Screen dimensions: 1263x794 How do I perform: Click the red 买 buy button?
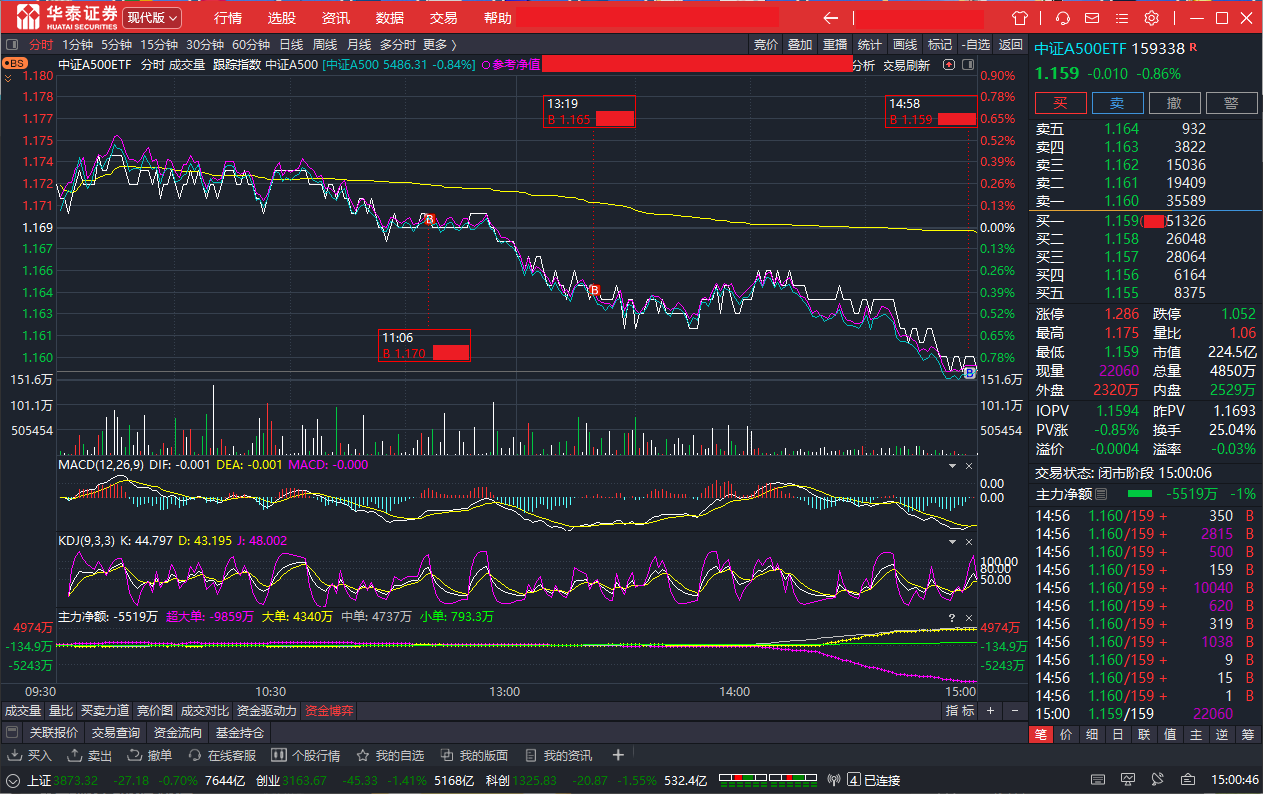[1059, 103]
